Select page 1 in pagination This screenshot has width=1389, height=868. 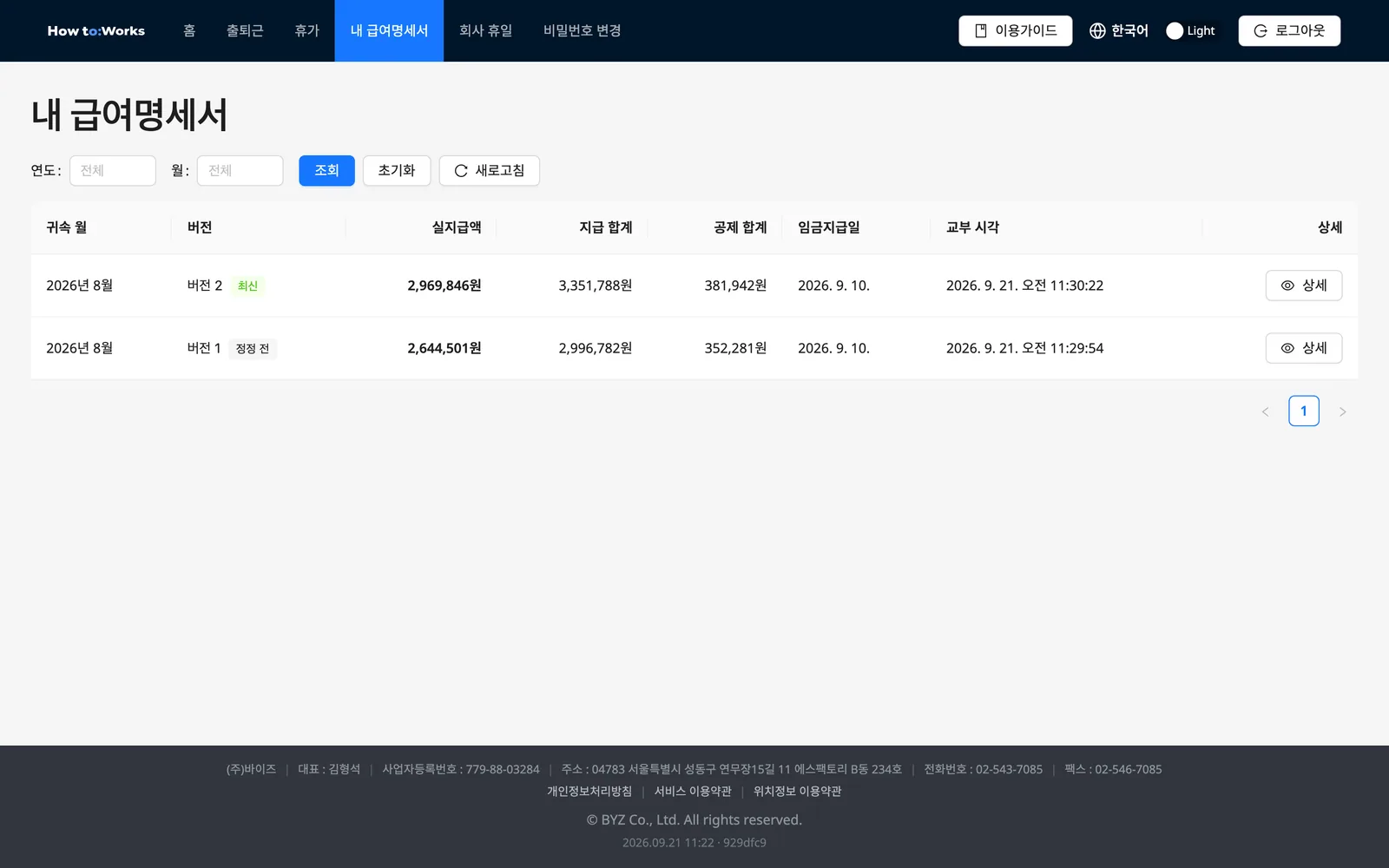[x=1304, y=411]
